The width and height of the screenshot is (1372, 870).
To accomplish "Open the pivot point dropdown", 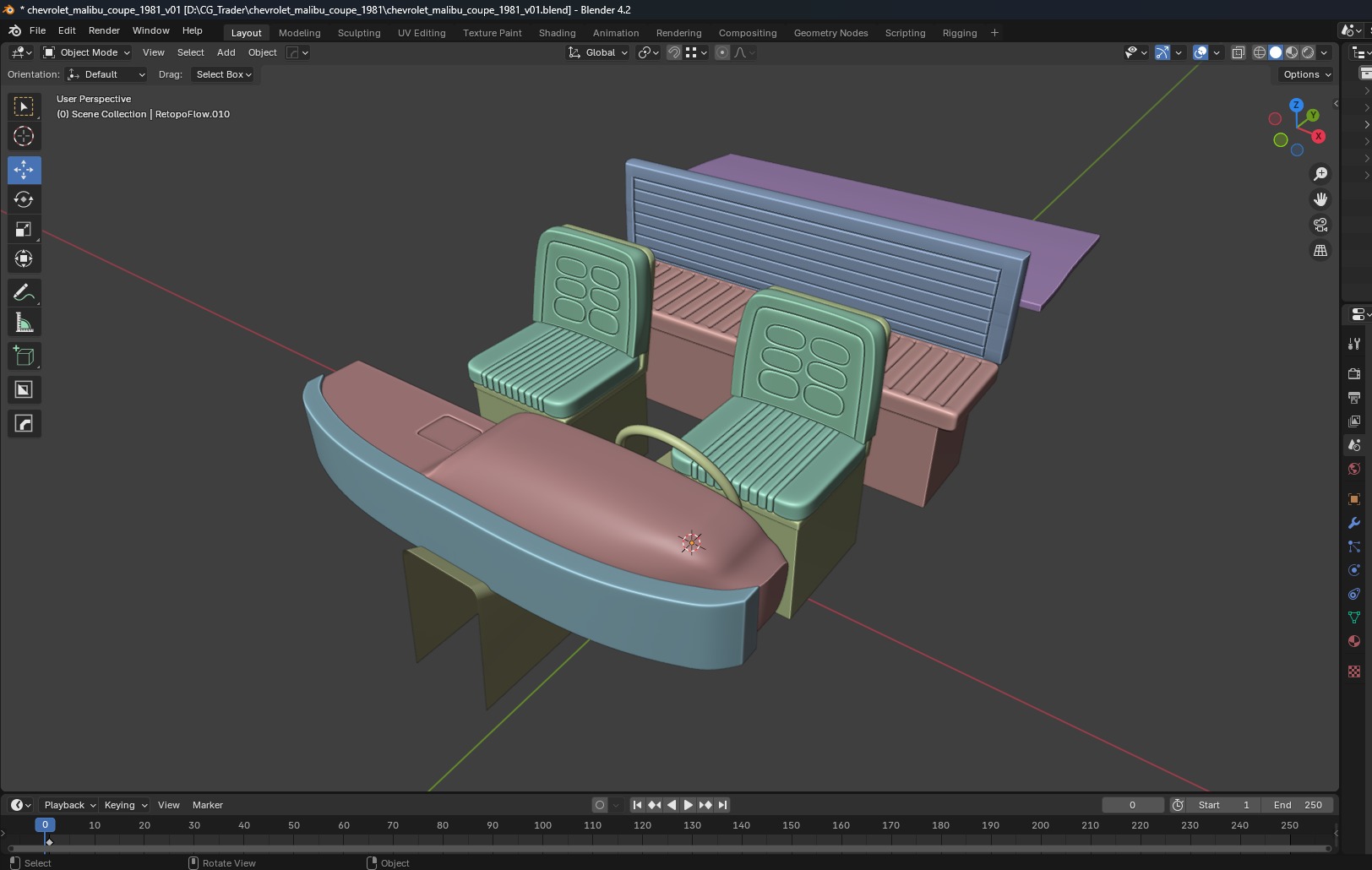I will (x=648, y=52).
